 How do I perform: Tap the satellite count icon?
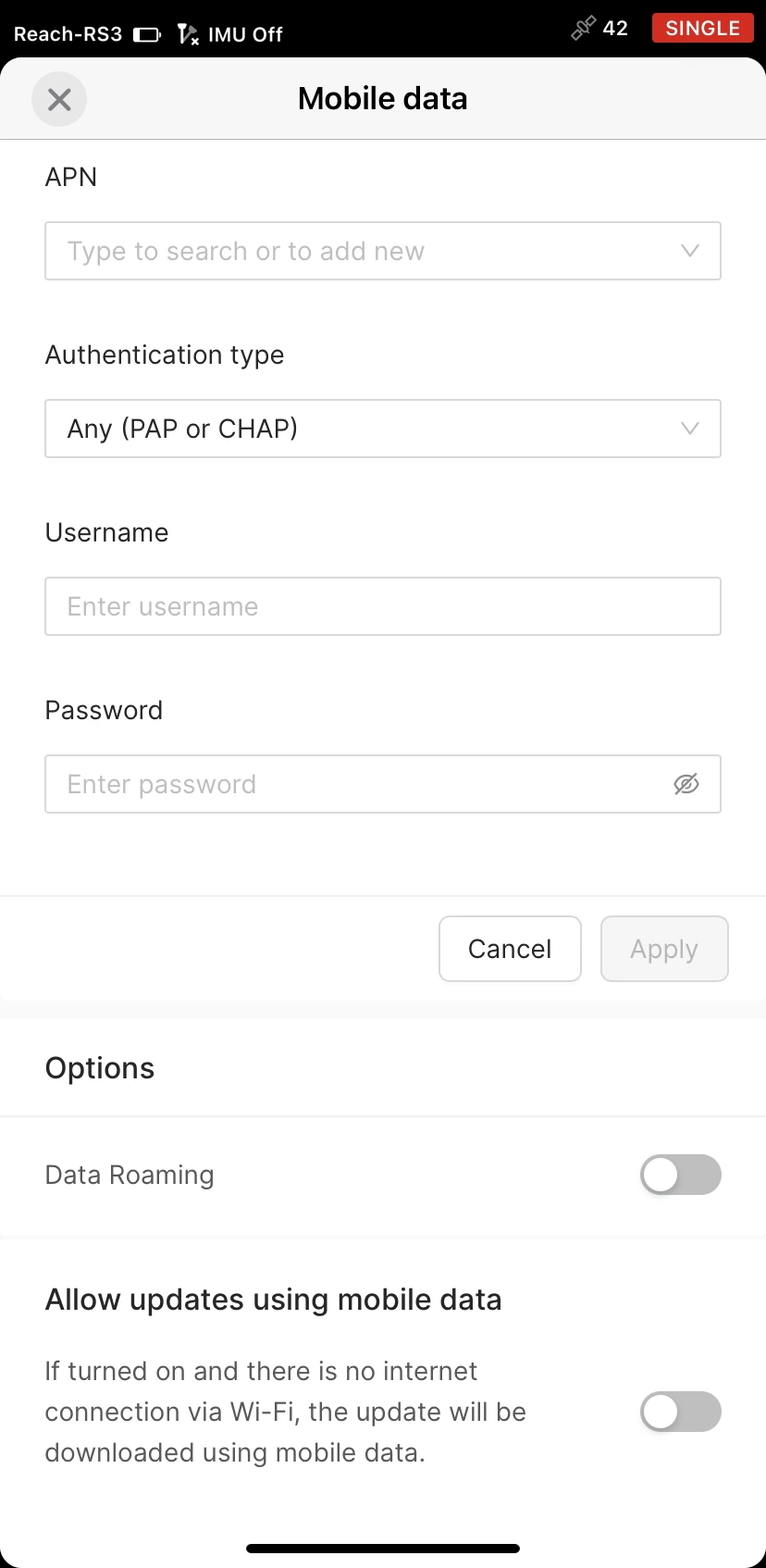pyautogui.click(x=583, y=29)
